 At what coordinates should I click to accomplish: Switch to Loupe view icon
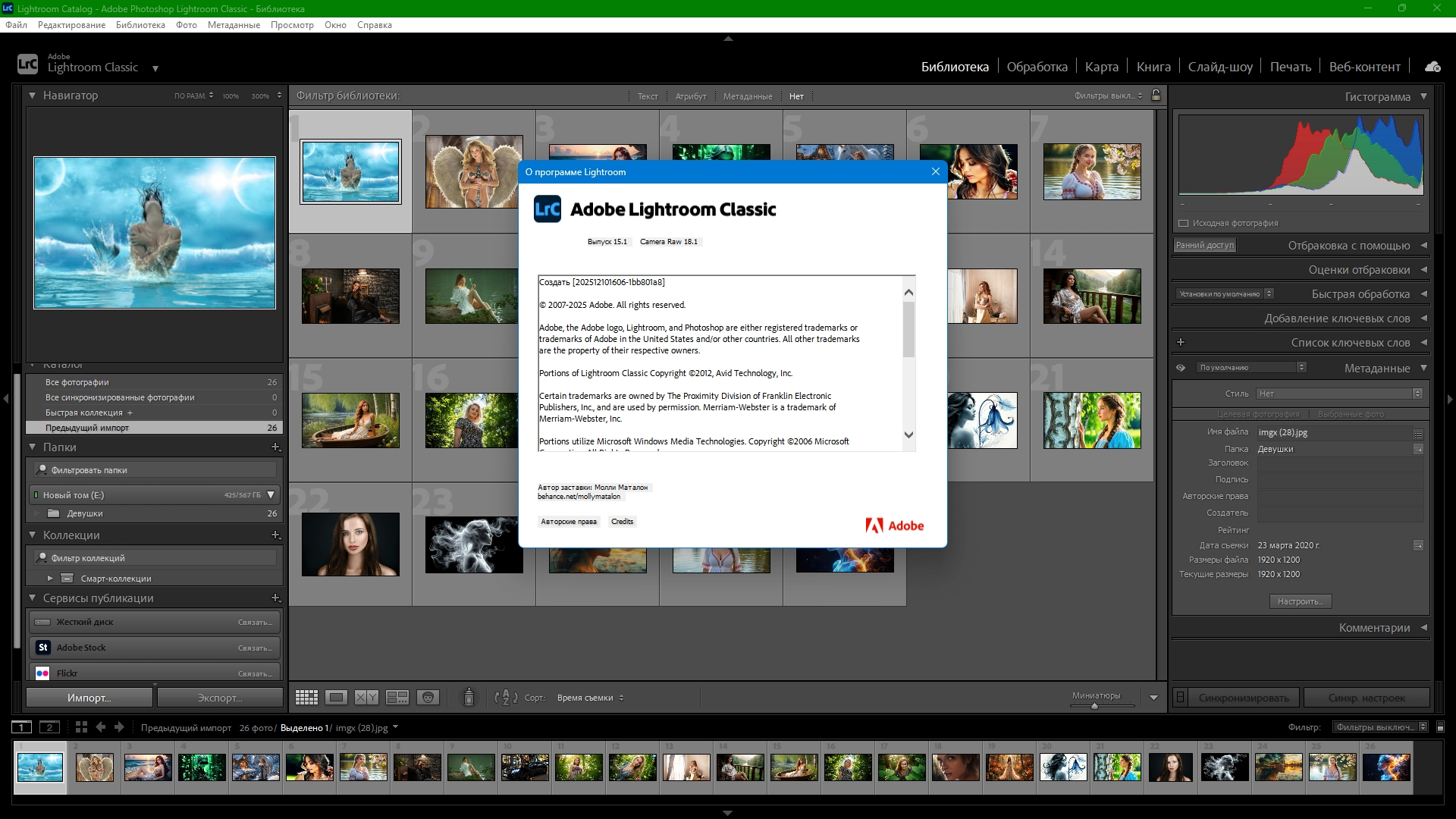pos(337,698)
